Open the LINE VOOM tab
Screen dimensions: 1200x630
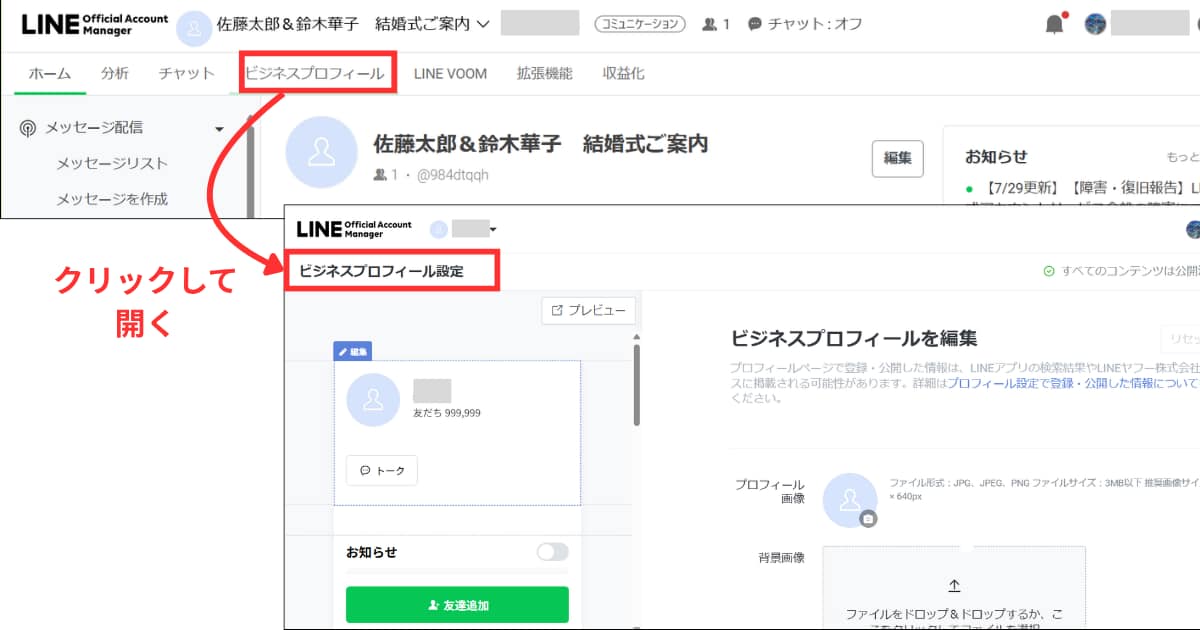point(450,73)
